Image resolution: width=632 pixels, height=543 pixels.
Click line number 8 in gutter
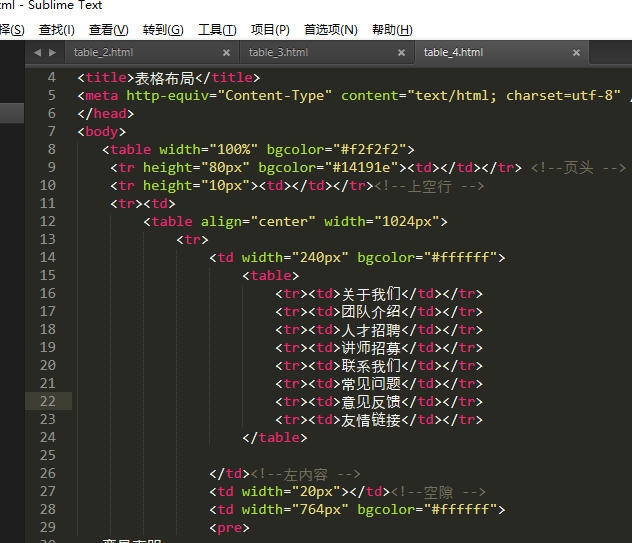pos(52,149)
